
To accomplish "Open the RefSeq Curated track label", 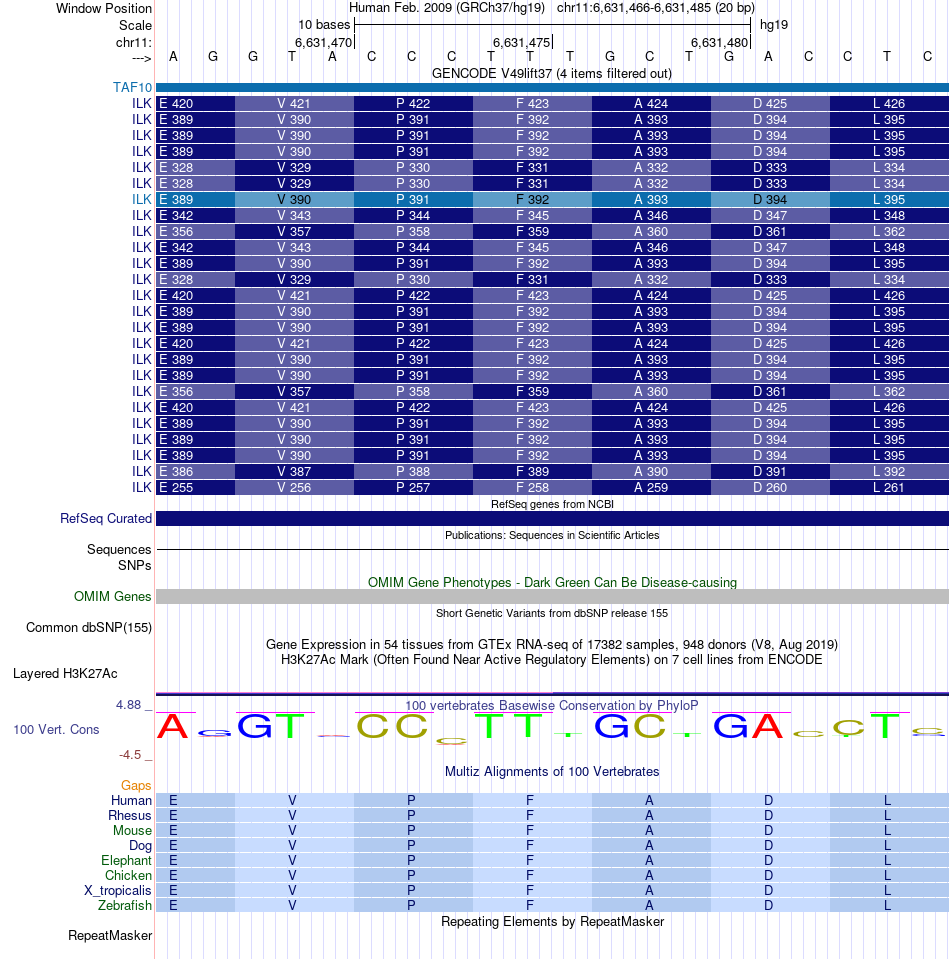I will (106, 519).
